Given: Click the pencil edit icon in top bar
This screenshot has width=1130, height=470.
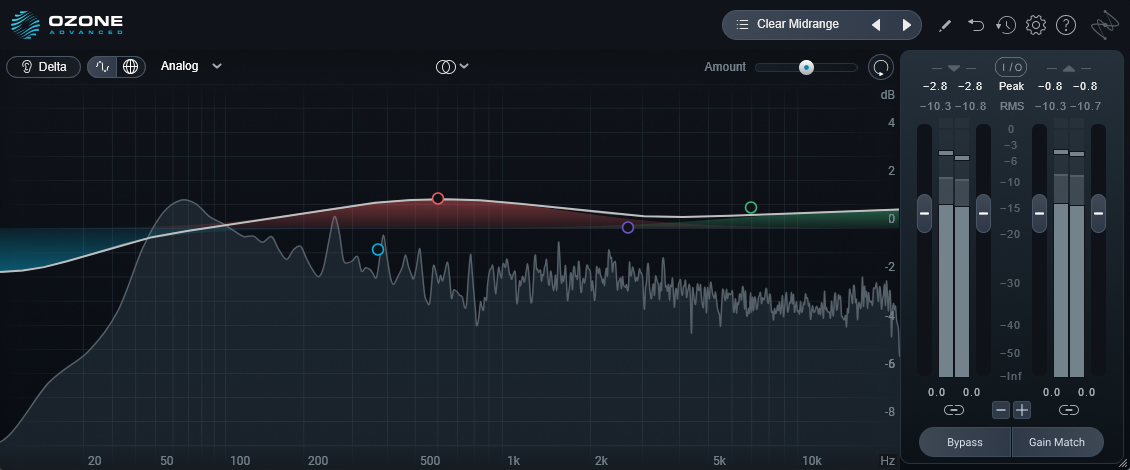Looking at the screenshot, I should [945, 26].
